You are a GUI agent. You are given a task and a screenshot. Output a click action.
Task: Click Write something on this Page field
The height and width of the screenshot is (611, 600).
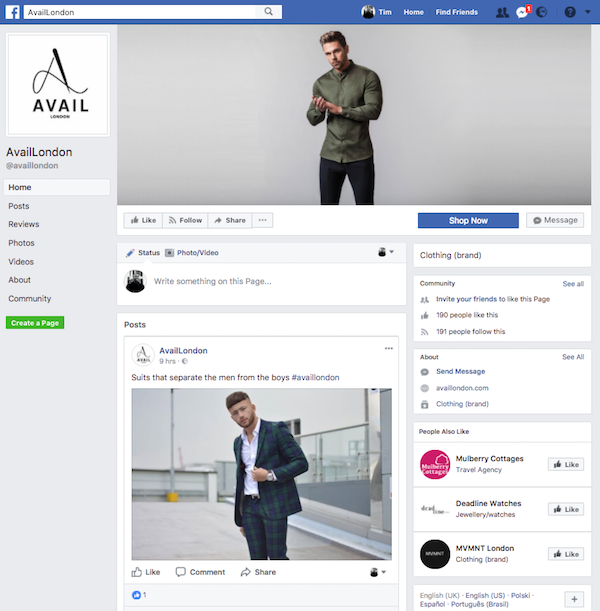pos(212,281)
